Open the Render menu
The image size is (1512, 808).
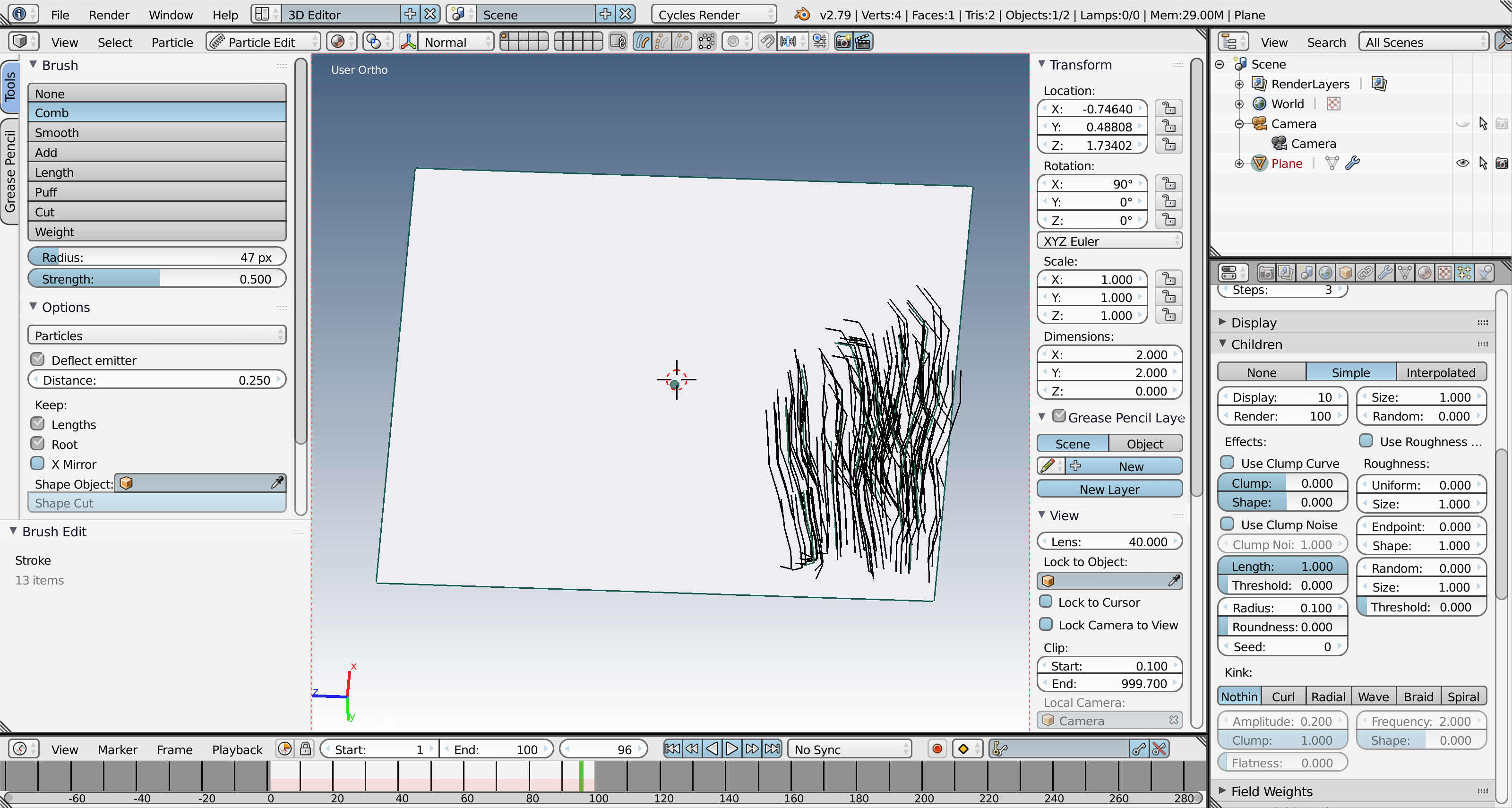click(x=109, y=15)
